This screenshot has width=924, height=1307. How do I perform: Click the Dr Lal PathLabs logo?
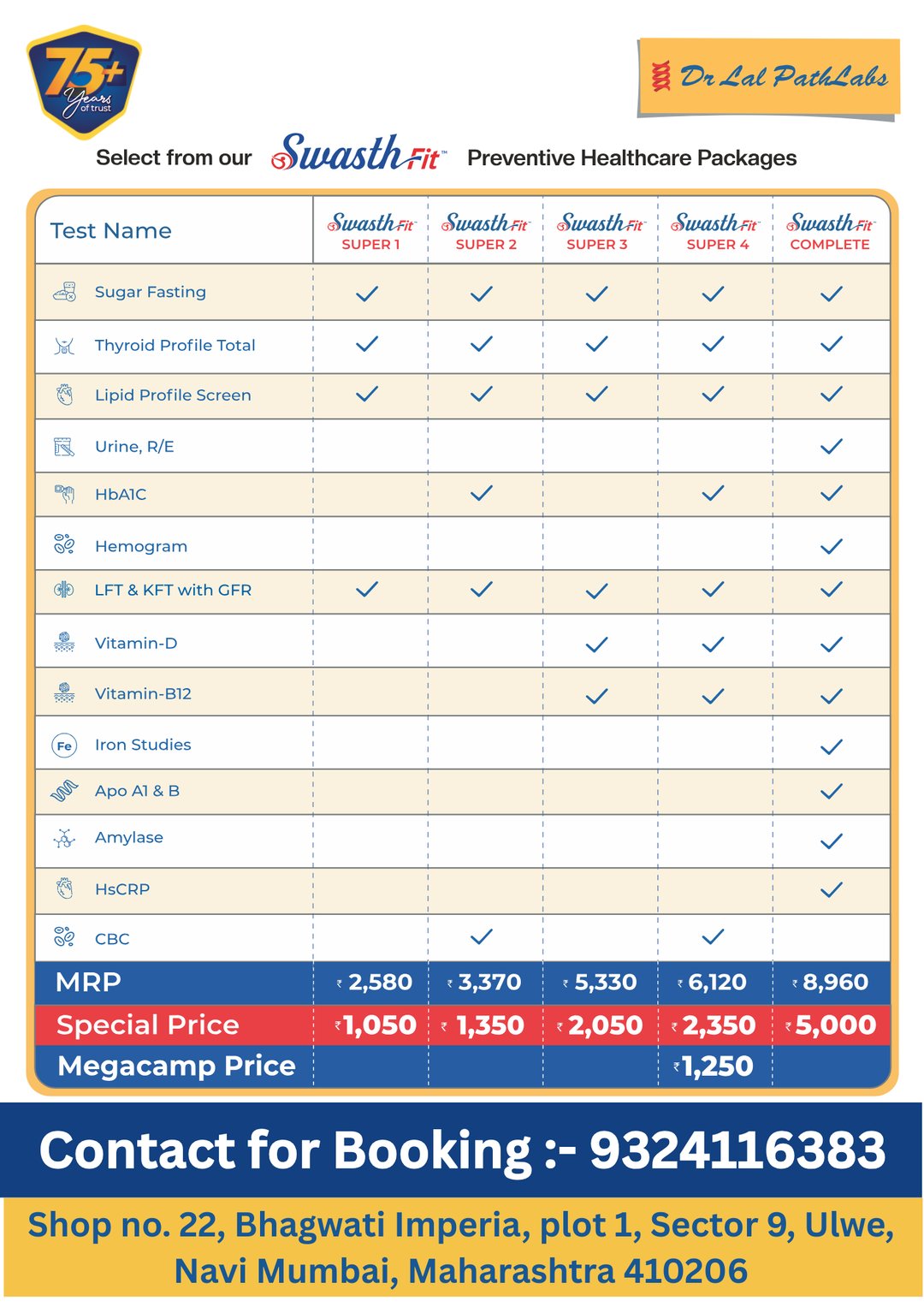[x=769, y=77]
